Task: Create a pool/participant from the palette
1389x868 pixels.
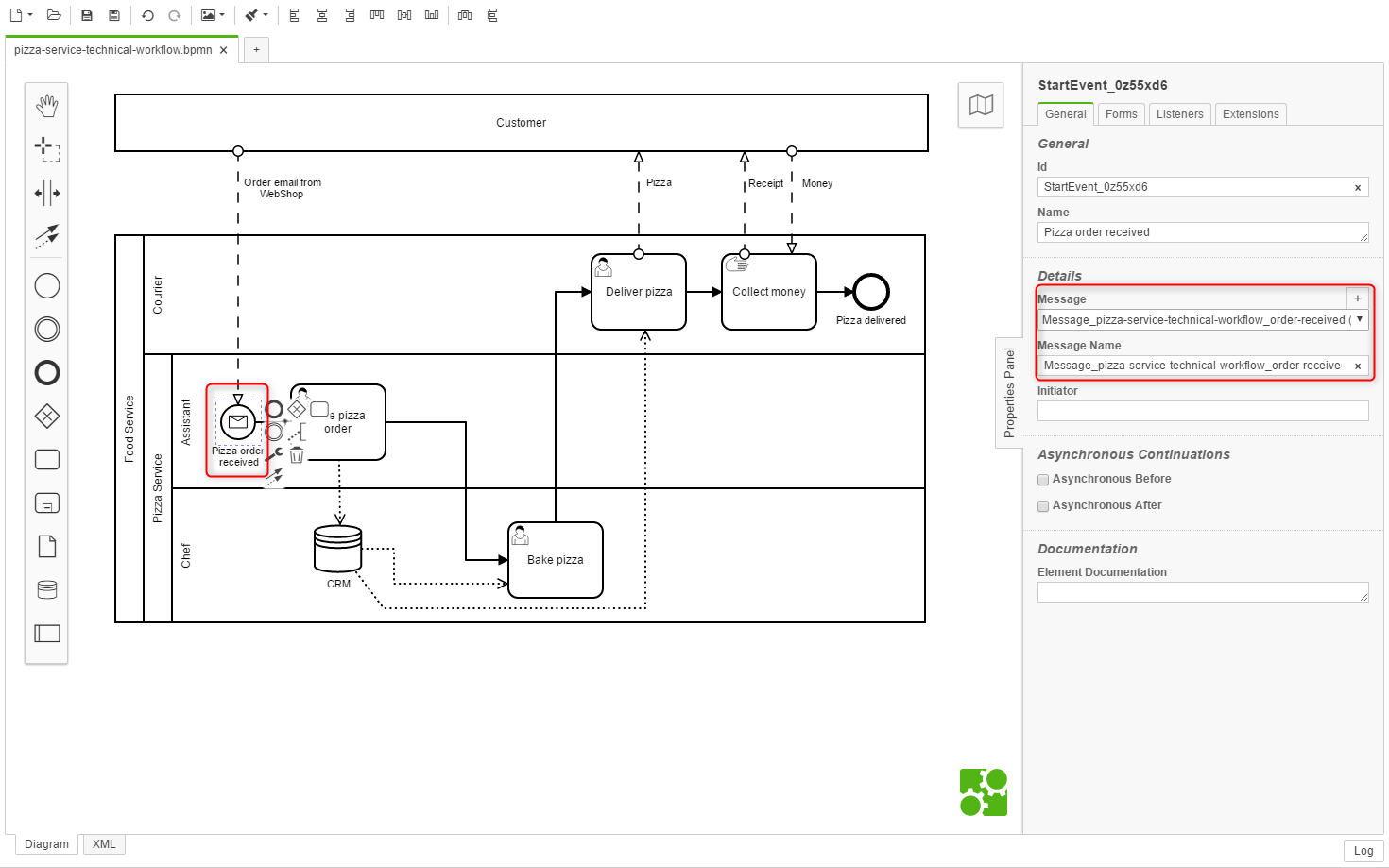Action: coord(46,634)
